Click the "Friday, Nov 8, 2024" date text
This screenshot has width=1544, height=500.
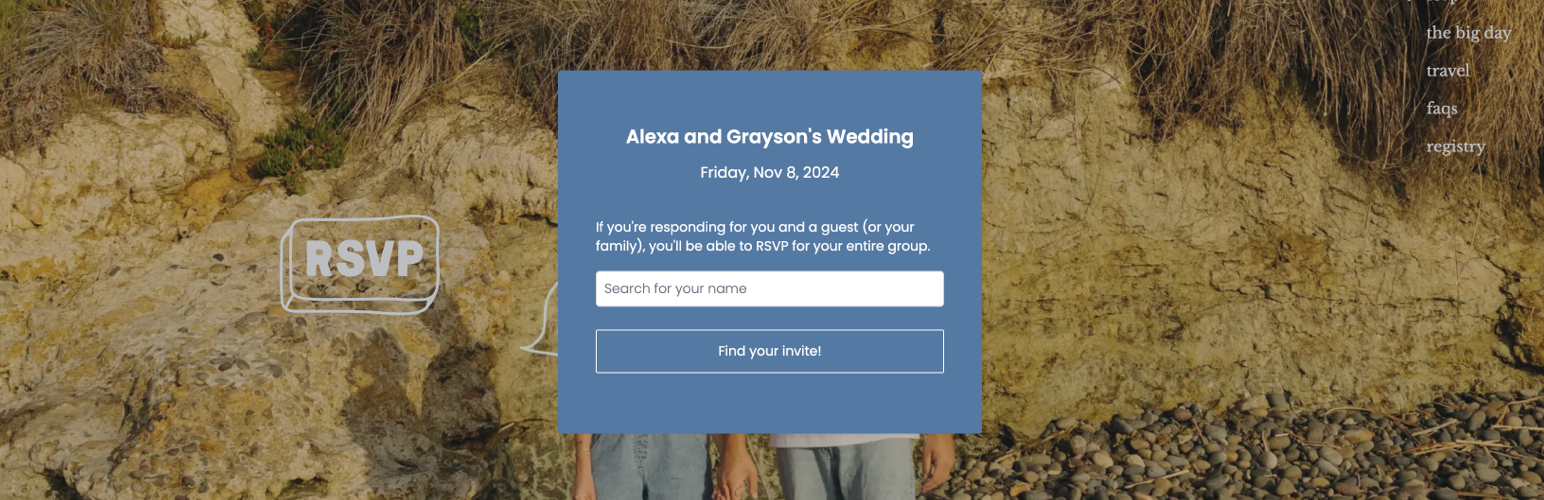tap(769, 173)
